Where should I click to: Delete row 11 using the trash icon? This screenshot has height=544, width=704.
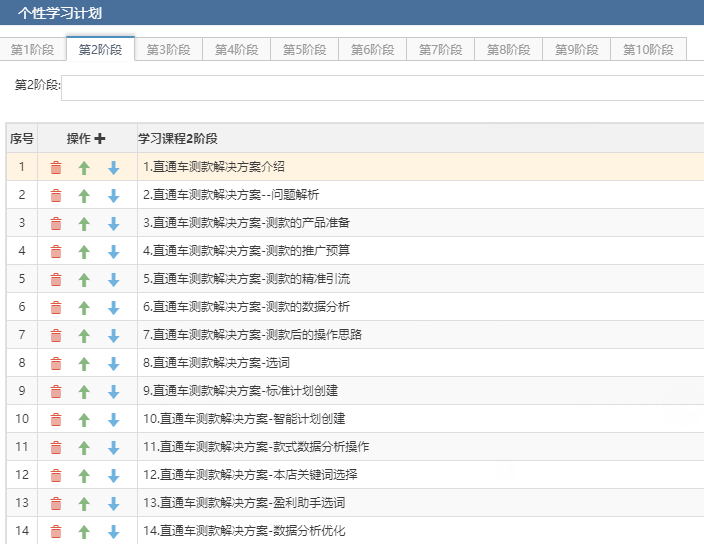[x=56, y=448]
